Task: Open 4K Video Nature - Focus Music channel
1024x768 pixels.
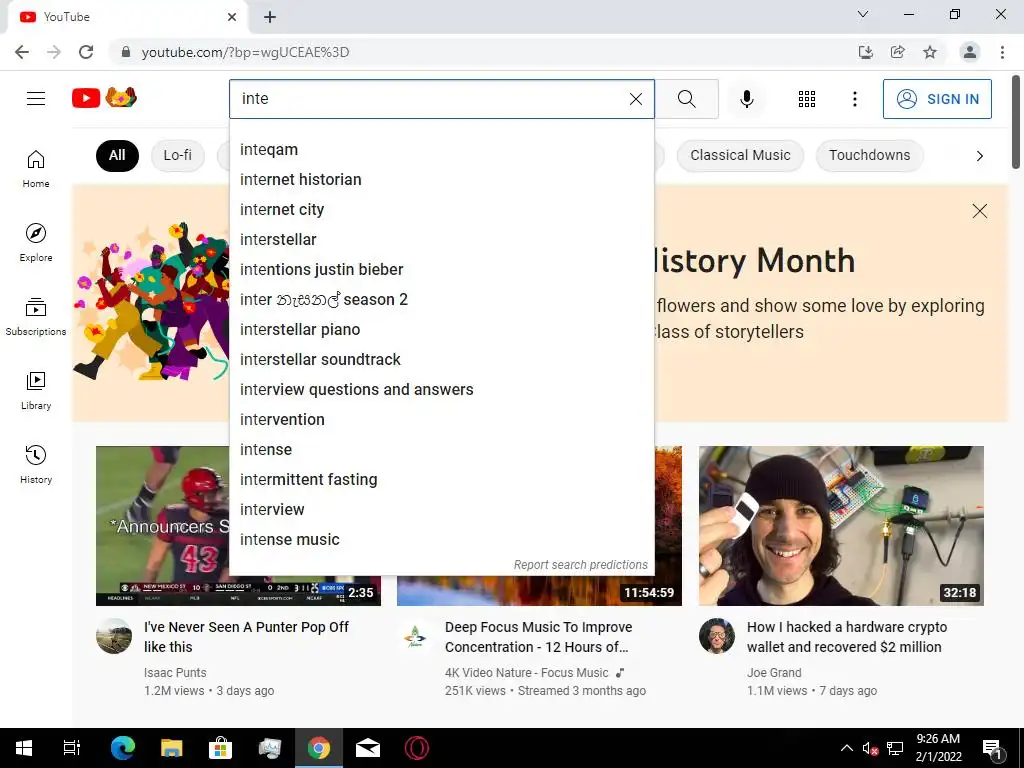Action: [x=526, y=673]
